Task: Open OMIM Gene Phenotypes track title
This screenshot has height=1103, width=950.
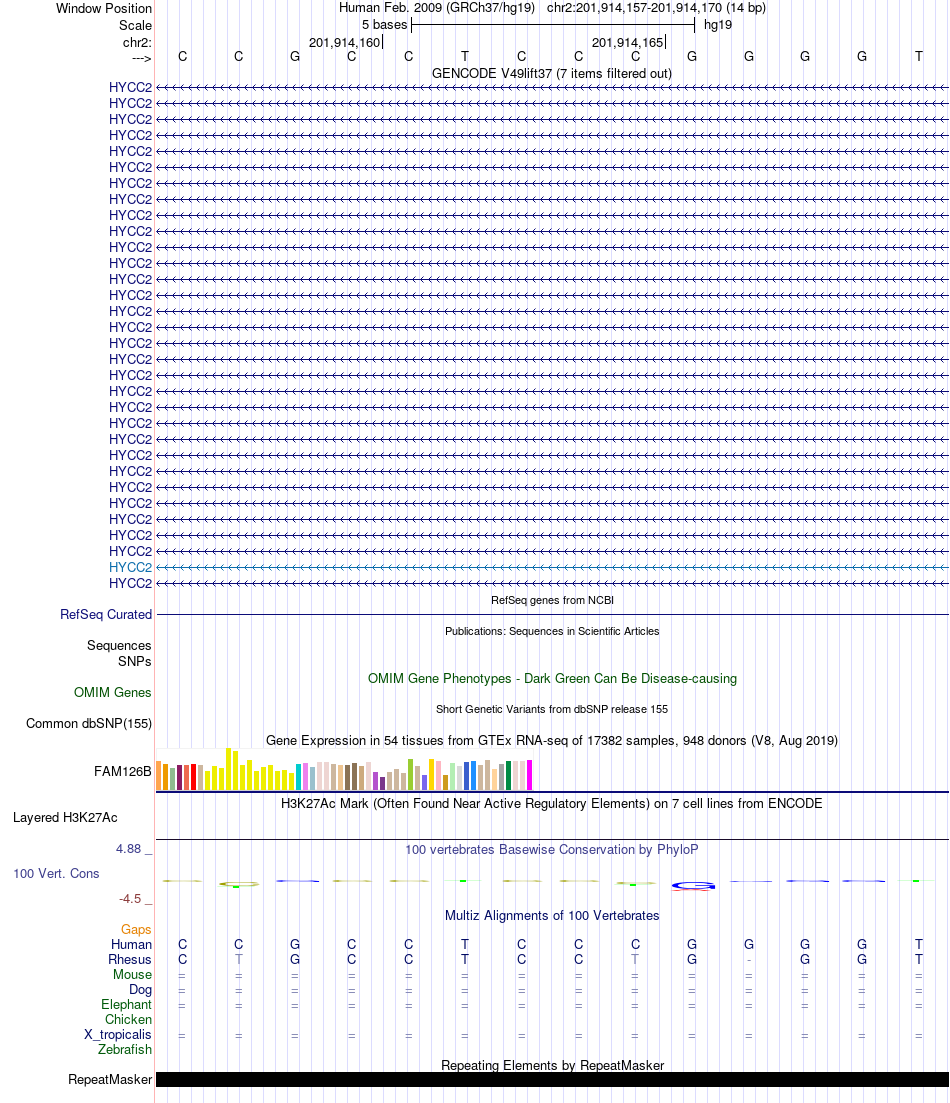Action: point(552,678)
